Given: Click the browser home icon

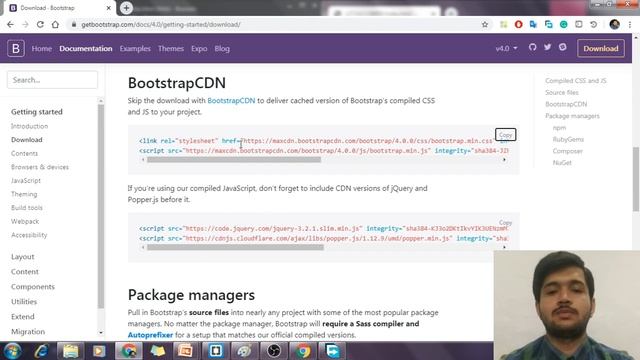Looking at the screenshot, I should [x=55, y=24].
